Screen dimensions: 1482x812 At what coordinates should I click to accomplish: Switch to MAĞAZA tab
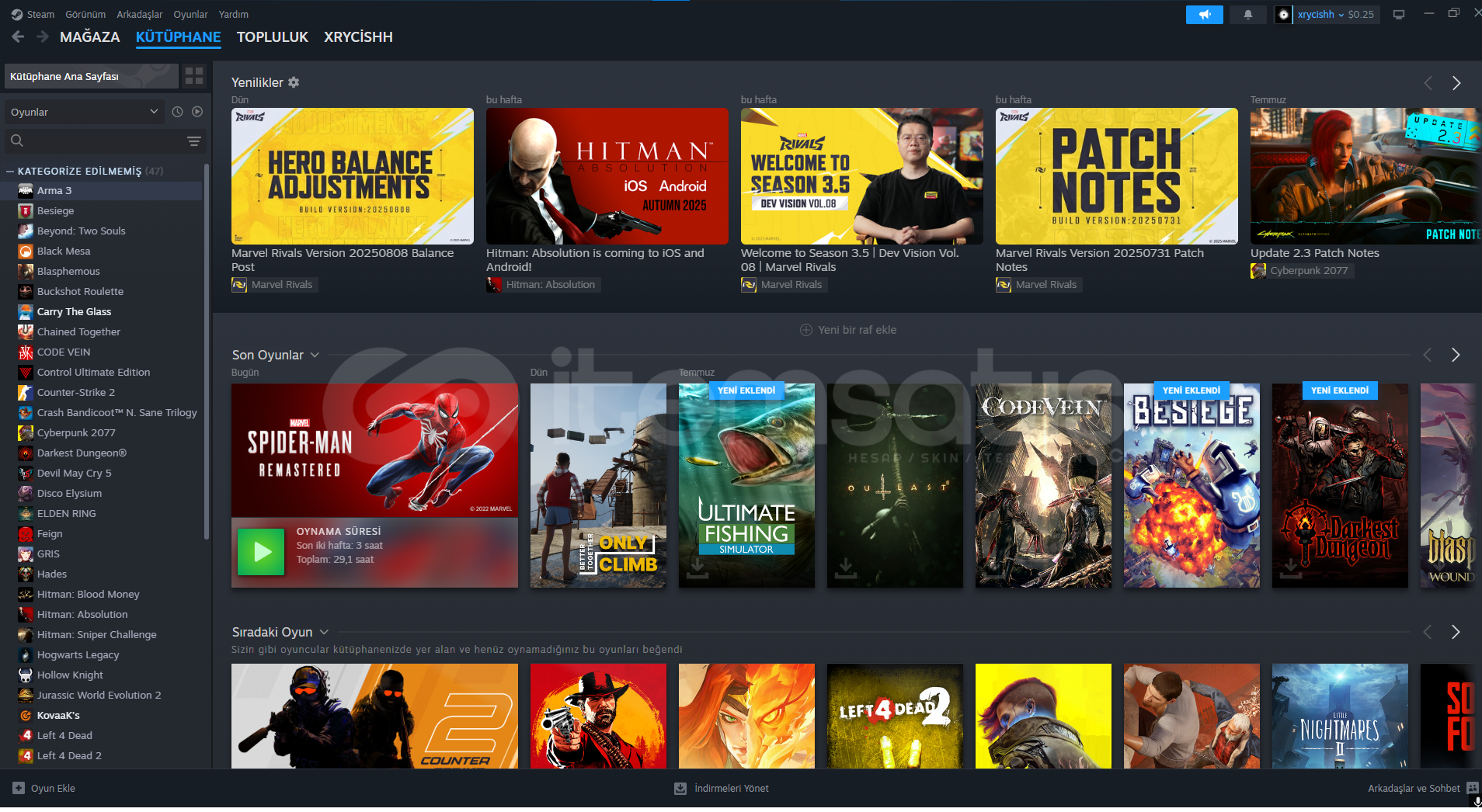[x=90, y=36]
